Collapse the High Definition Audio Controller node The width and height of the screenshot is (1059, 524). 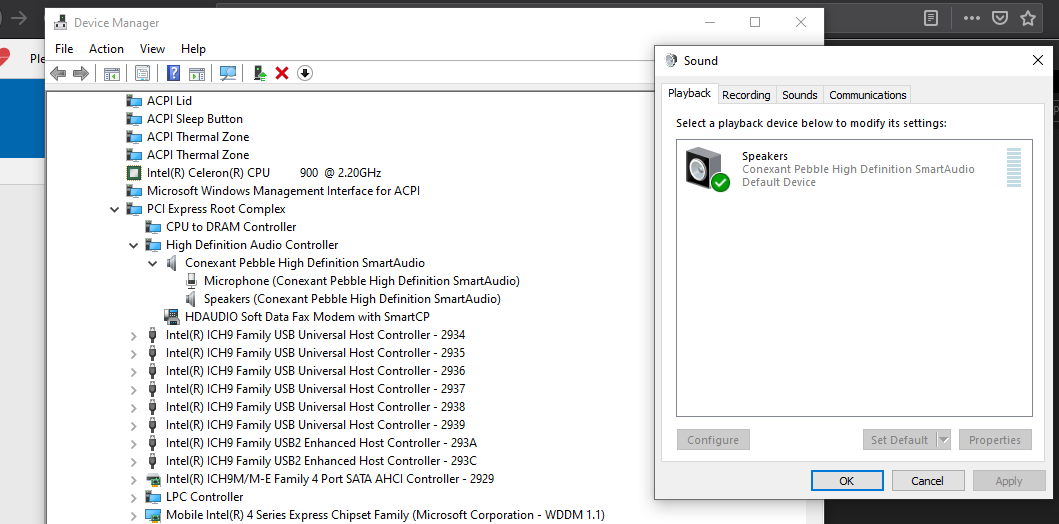[x=134, y=245]
